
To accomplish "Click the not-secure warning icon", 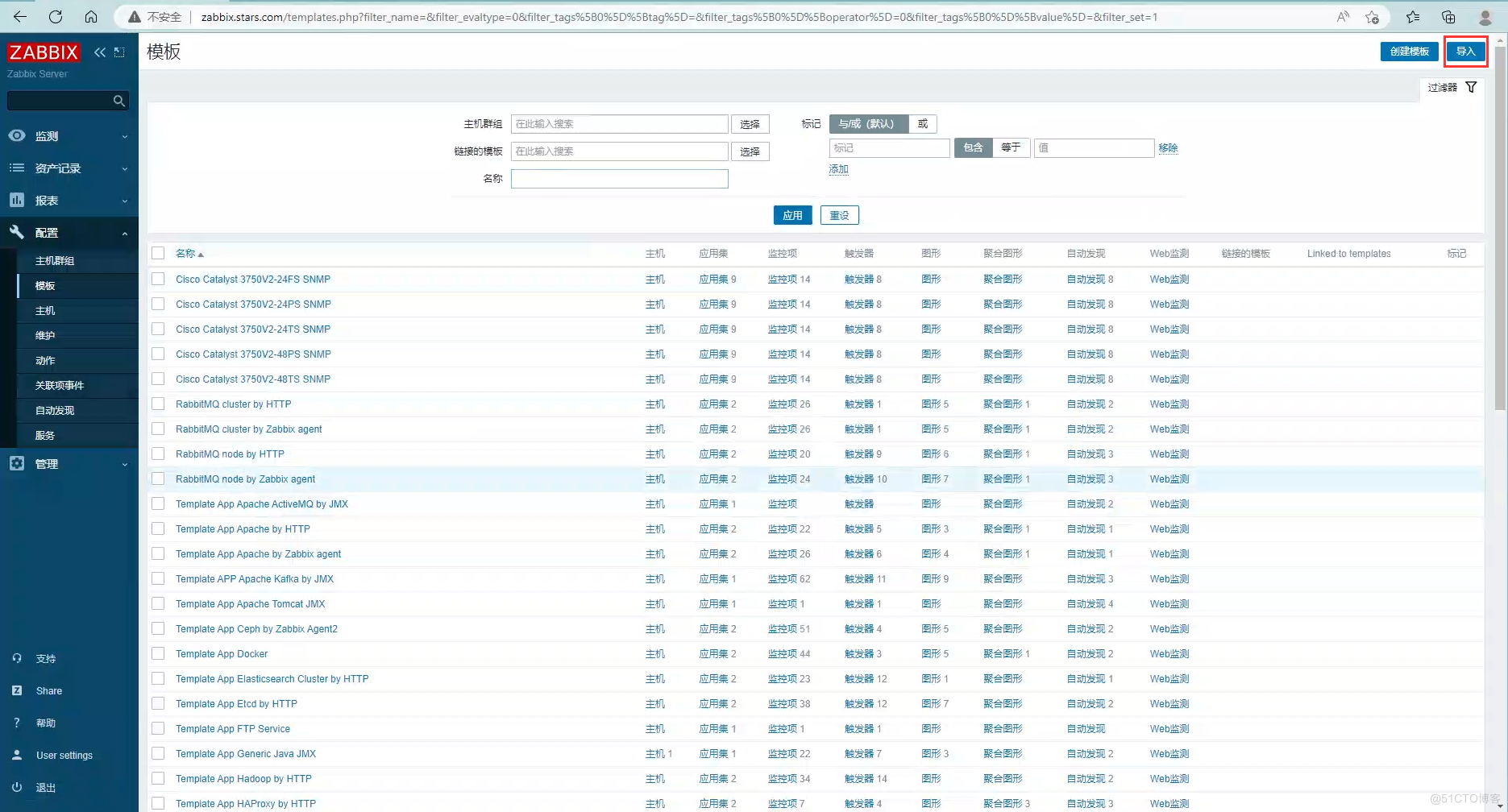I will click(135, 17).
